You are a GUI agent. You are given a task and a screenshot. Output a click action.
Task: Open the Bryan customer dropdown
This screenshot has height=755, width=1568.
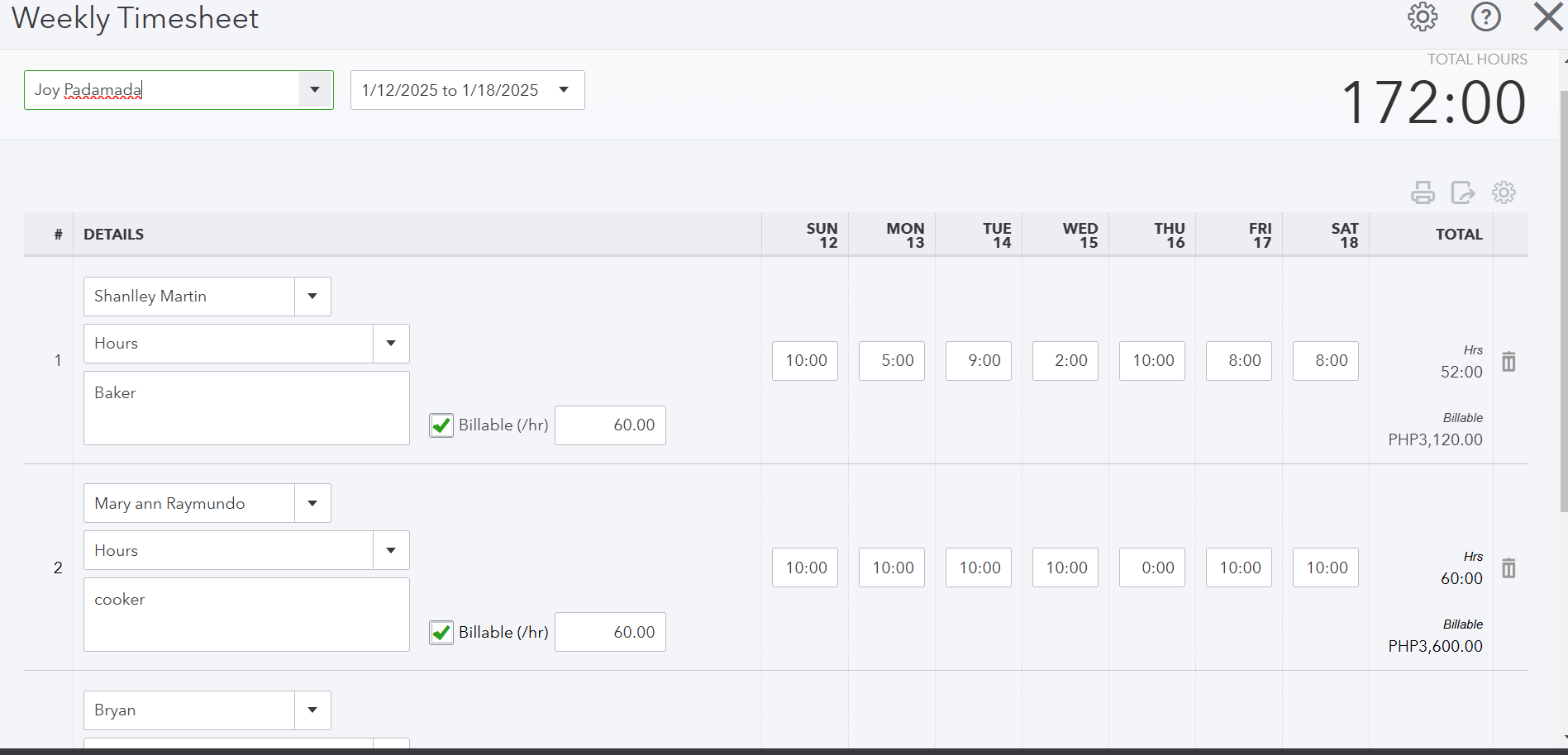point(312,710)
